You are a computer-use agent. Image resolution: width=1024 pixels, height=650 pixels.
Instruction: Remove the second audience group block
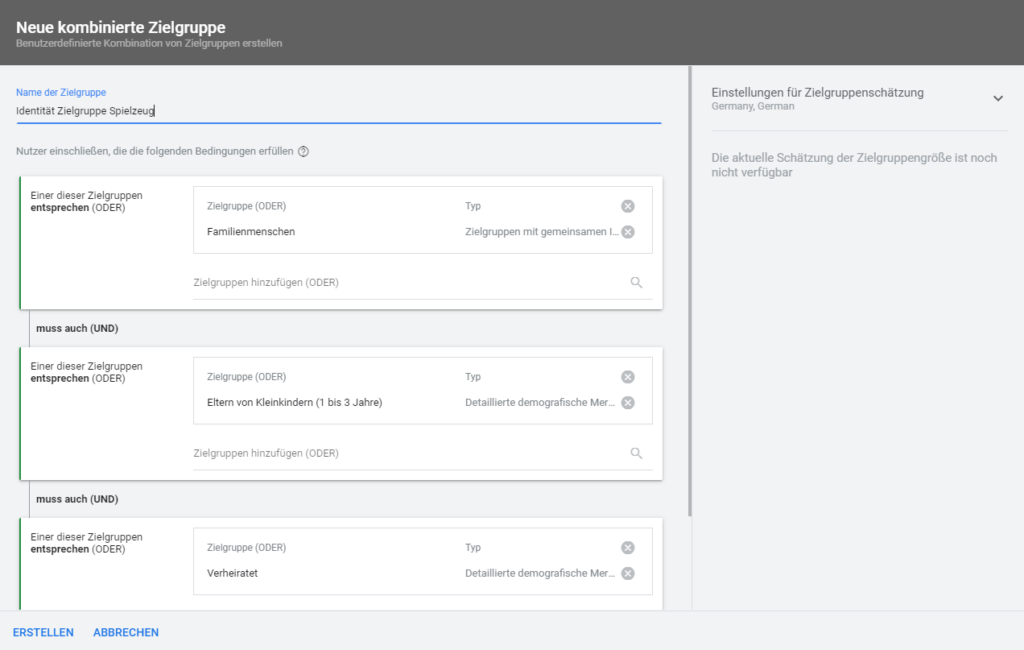click(627, 377)
